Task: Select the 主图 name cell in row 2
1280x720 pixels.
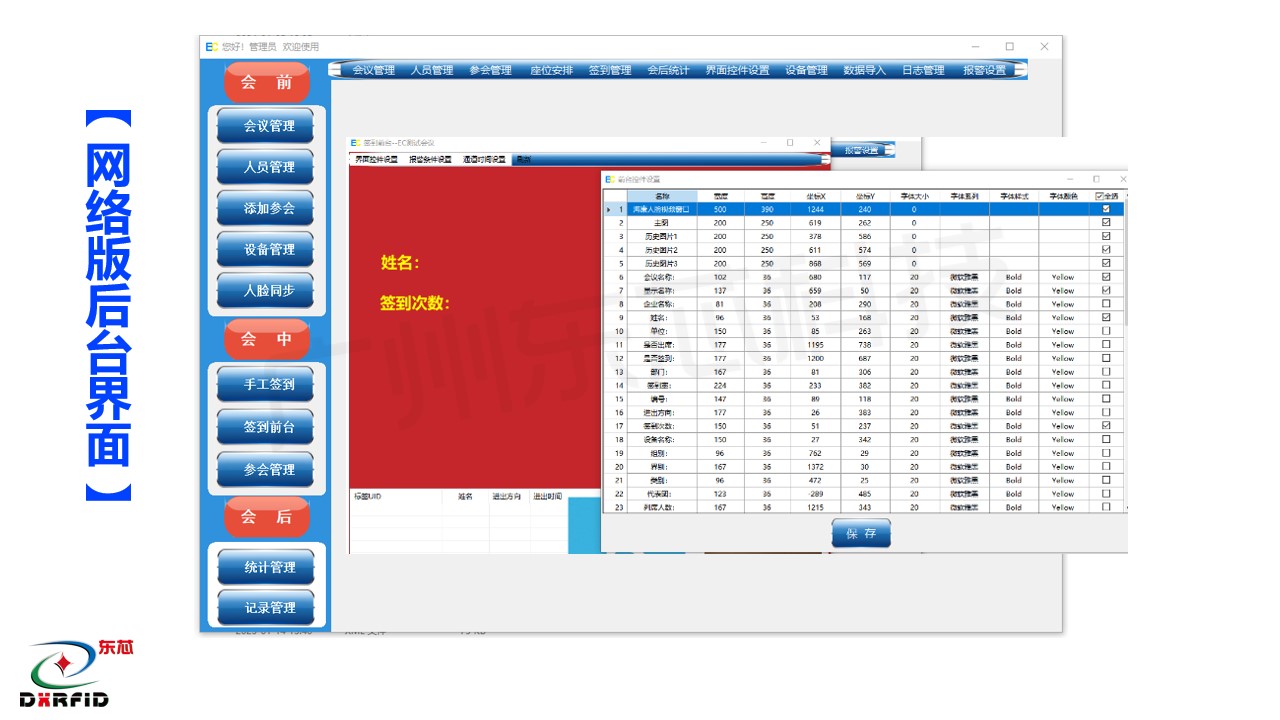Action: (x=661, y=223)
